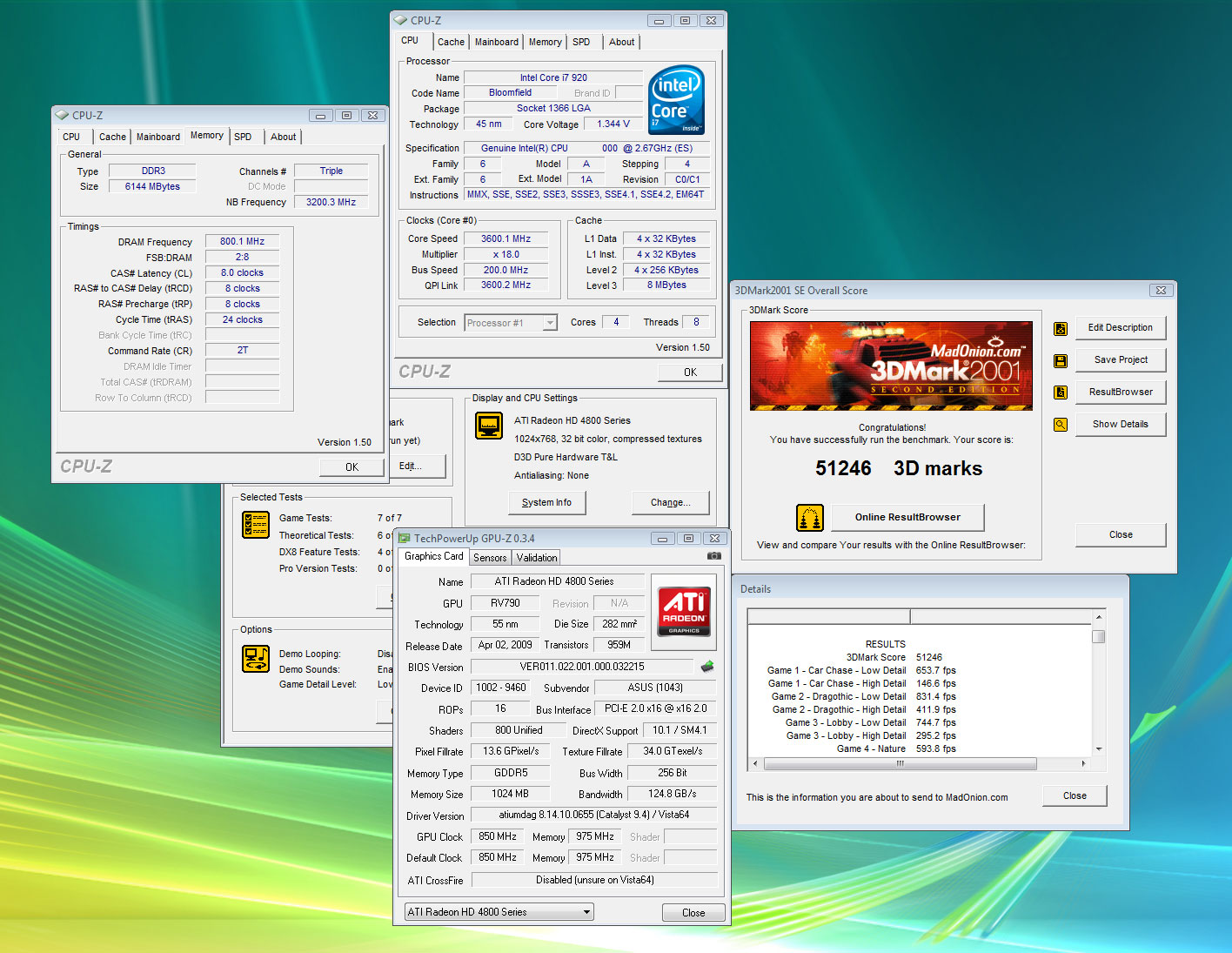Viewport: 1232px width, 953px height.
Task: Click the Show Details button
Action: point(1121,425)
